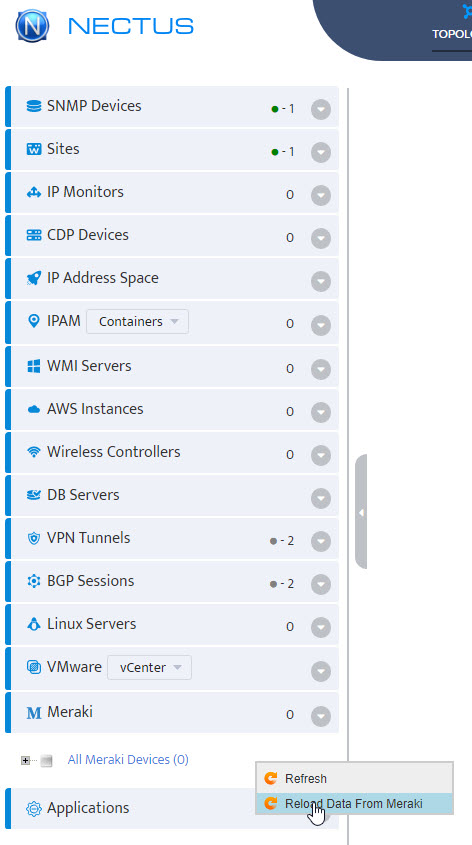The height and width of the screenshot is (845, 472).
Task: Expand the CDP Devices arrow button
Action: point(321,238)
